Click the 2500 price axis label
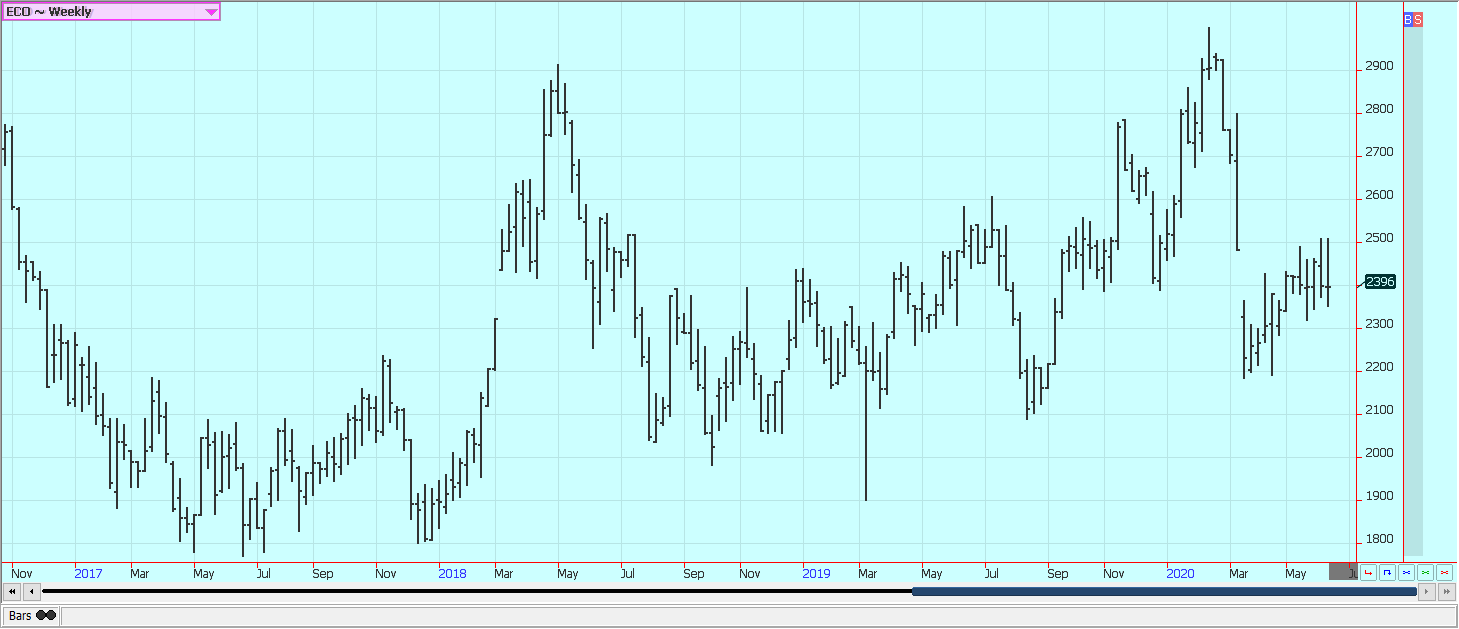Image resolution: width=1459 pixels, height=629 pixels. [x=1379, y=238]
